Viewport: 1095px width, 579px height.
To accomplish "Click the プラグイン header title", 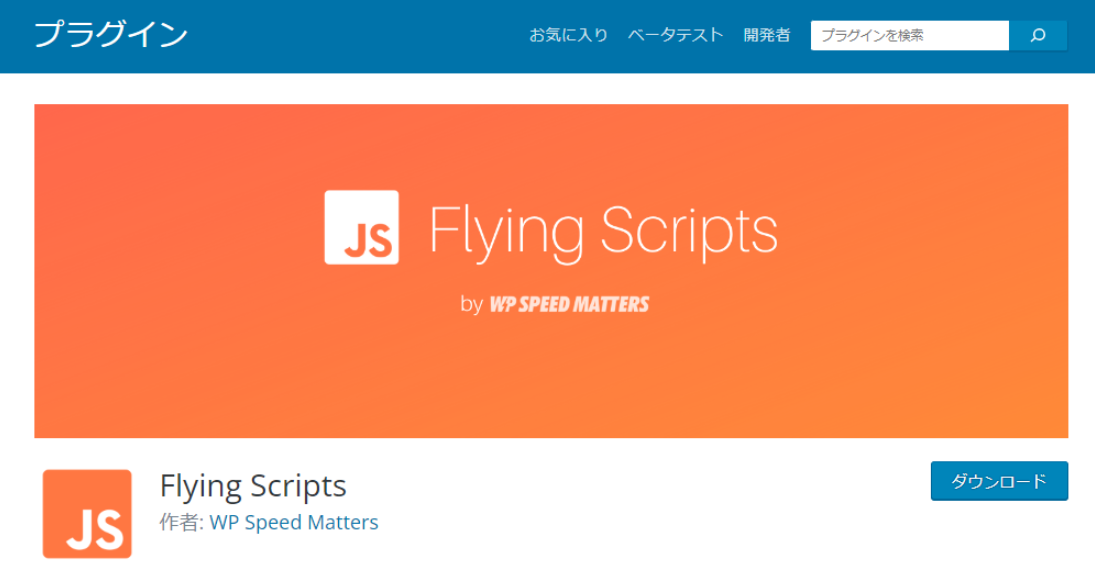I will (x=113, y=36).
